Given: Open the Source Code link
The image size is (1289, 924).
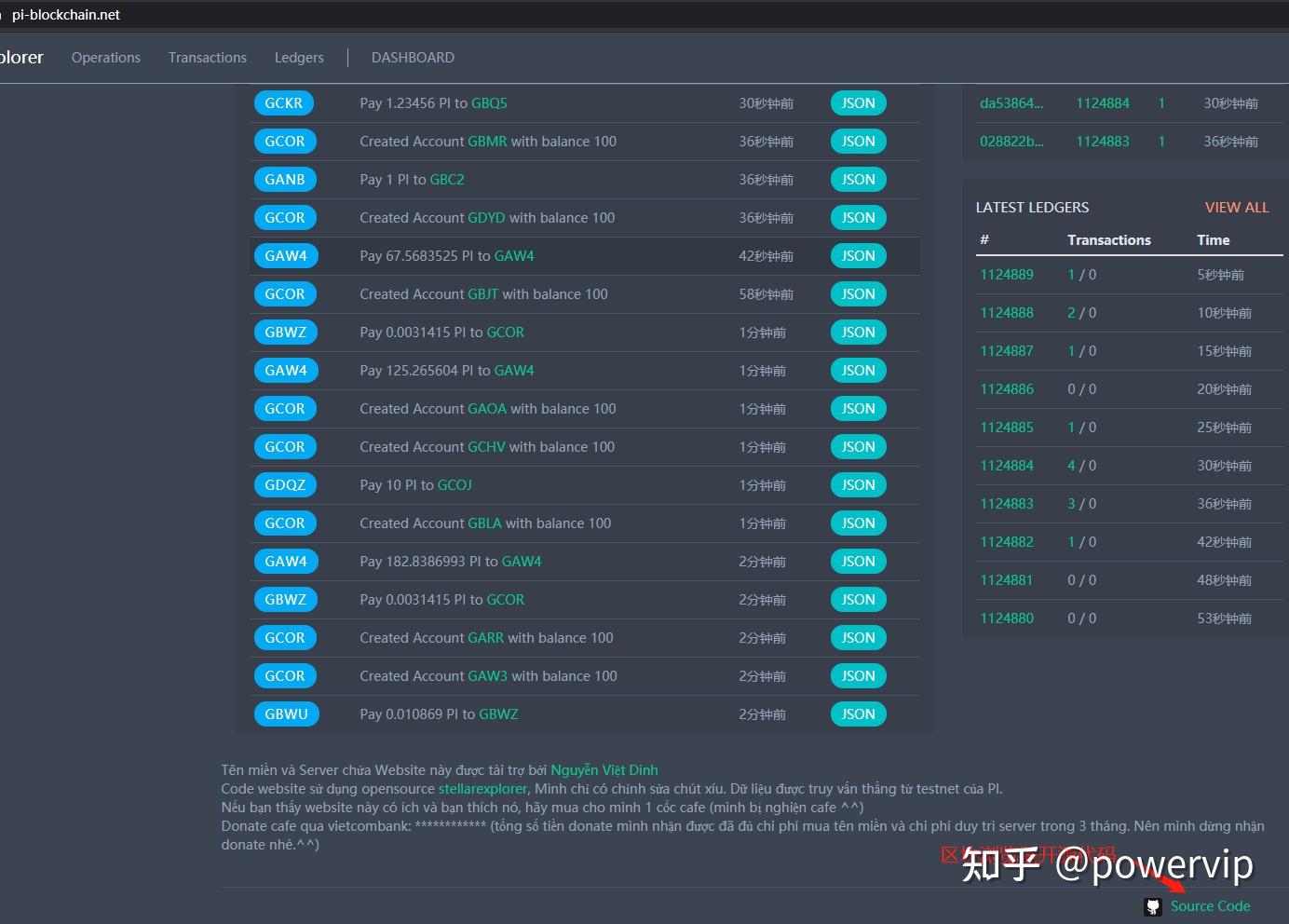Looking at the screenshot, I should point(1210,906).
